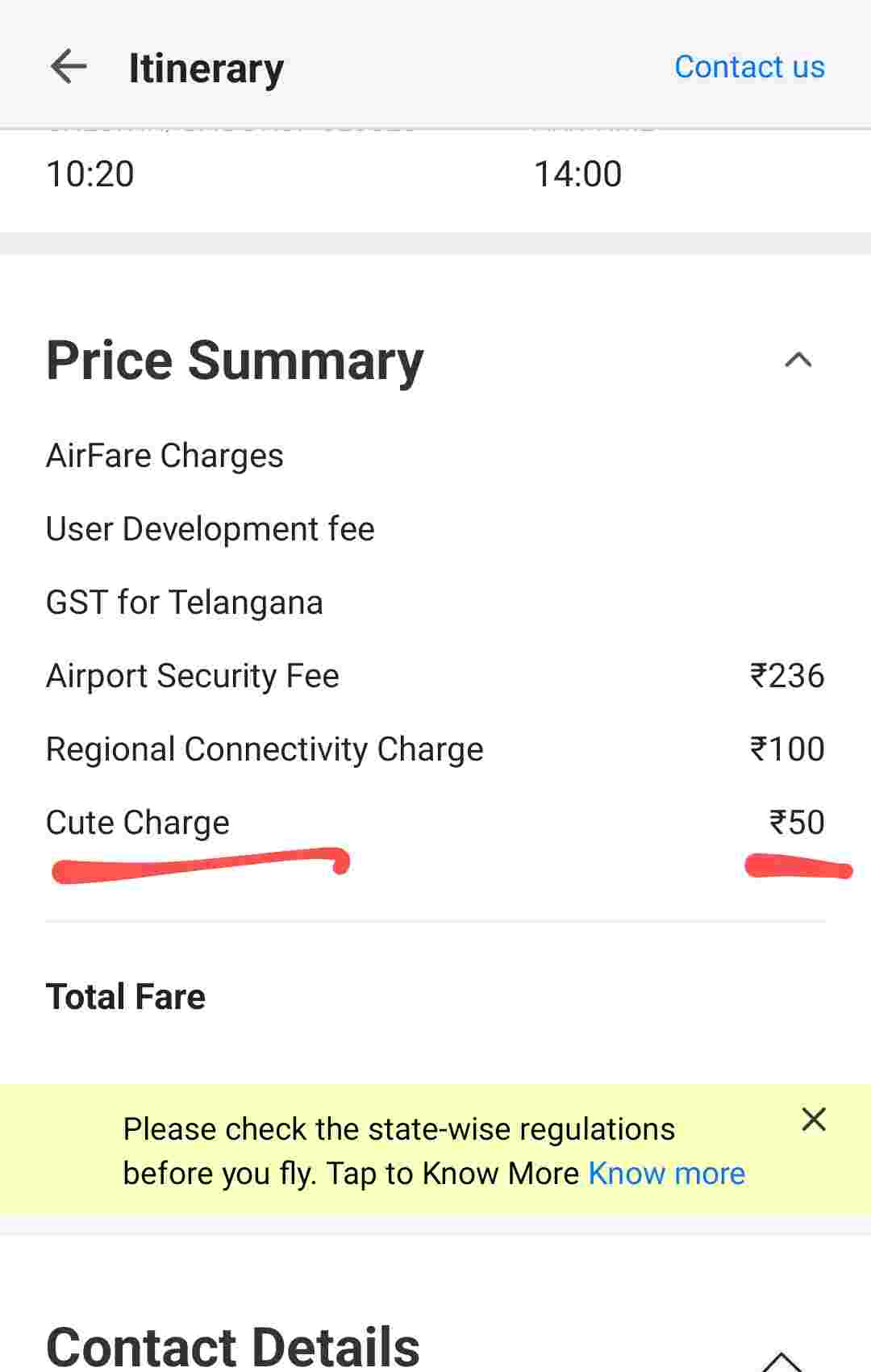Tap the 14:00 arrival time
Image resolution: width=871 pixels, height=1372 pixels.
(577, 174)
